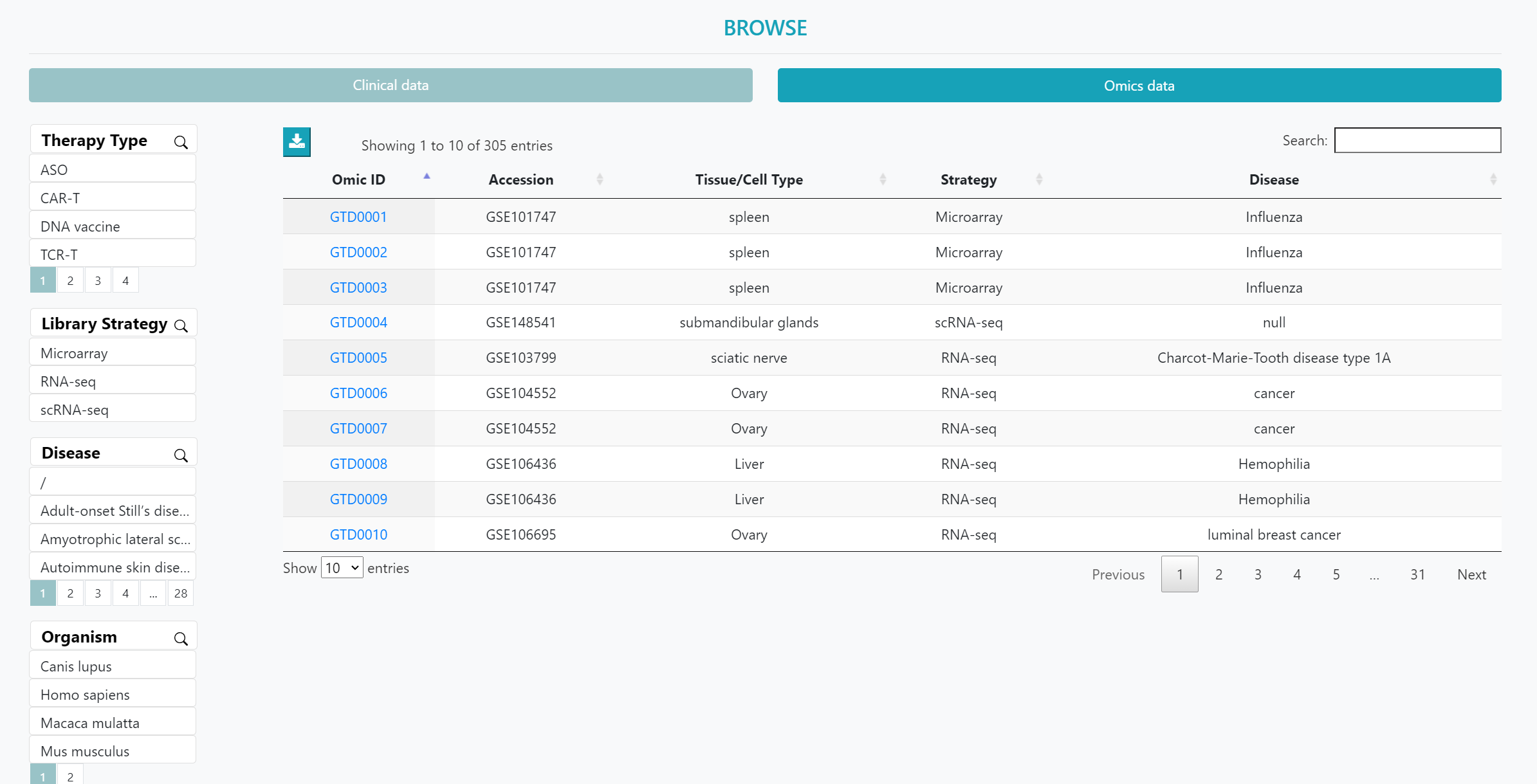Image resolution: width=1537 pixels, height=784 pixels.
Task: Click the Disease column header
Action: 1274,179
